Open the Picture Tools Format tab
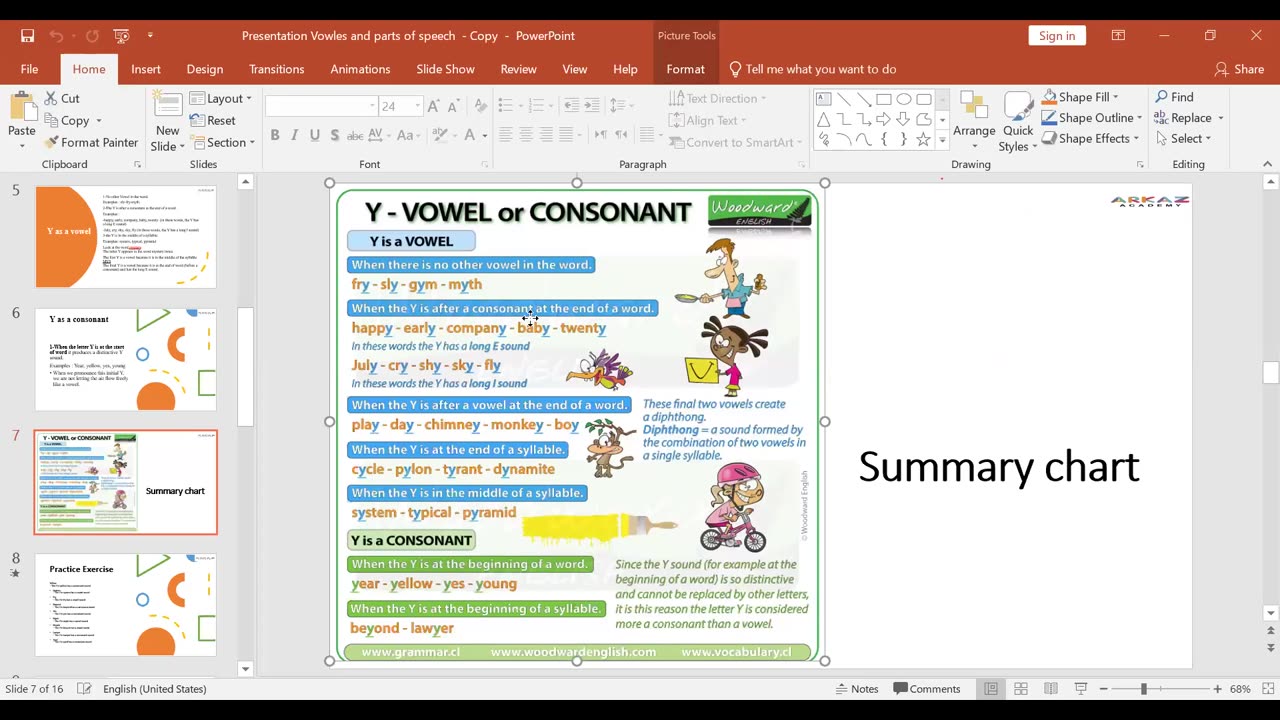 (x=685, y=69)
